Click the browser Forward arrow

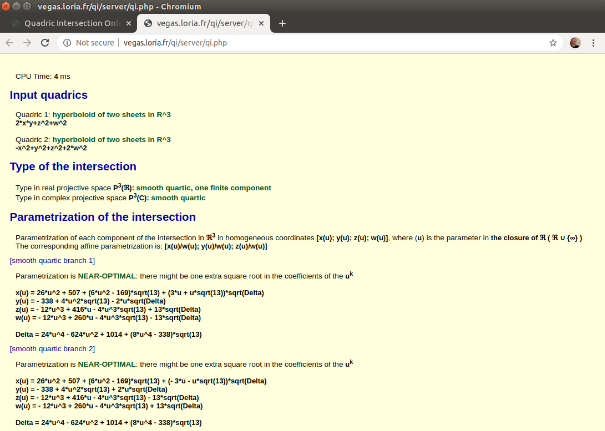click(27, 43)
